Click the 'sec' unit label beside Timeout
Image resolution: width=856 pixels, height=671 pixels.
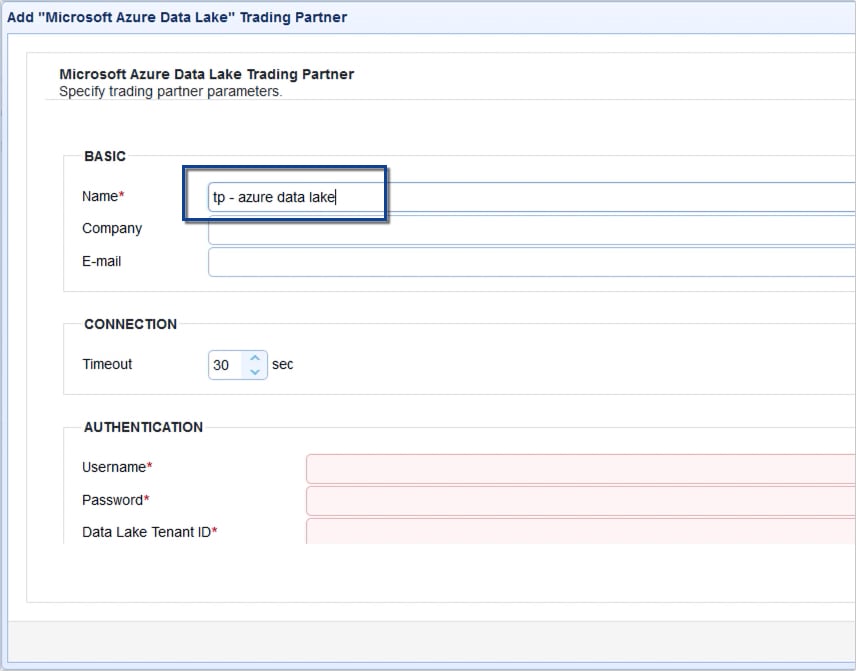[282, 364]
